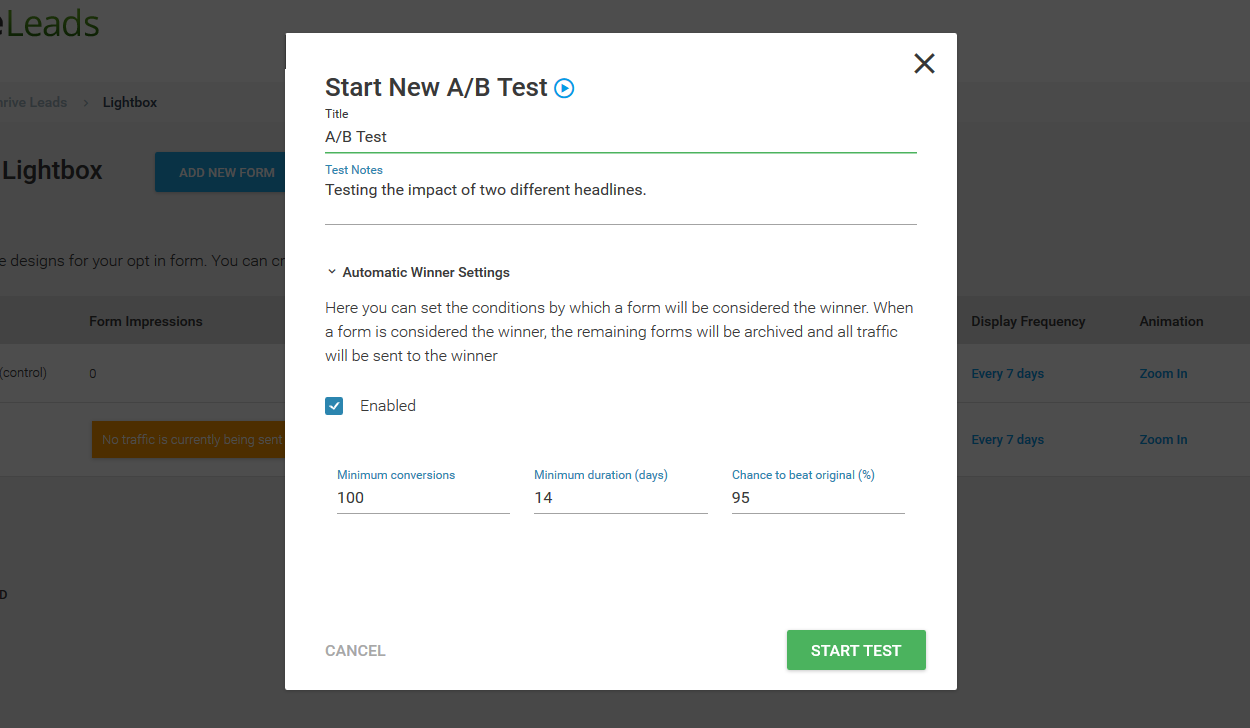Open Zoom In animation in second row

1163,440
